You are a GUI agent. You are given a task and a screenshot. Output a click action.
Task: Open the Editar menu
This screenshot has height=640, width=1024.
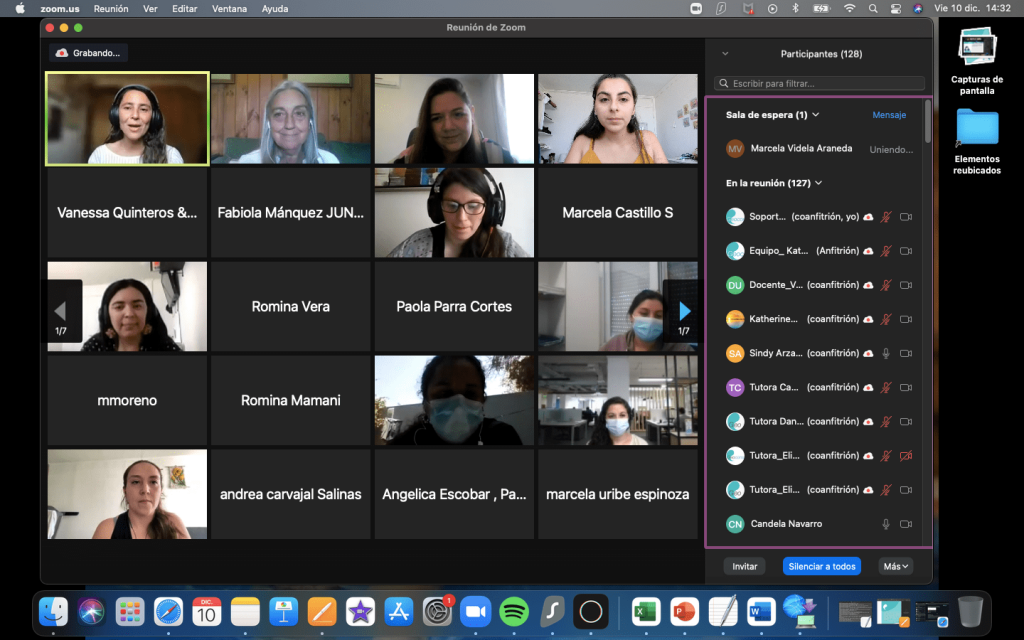point(185,8)
